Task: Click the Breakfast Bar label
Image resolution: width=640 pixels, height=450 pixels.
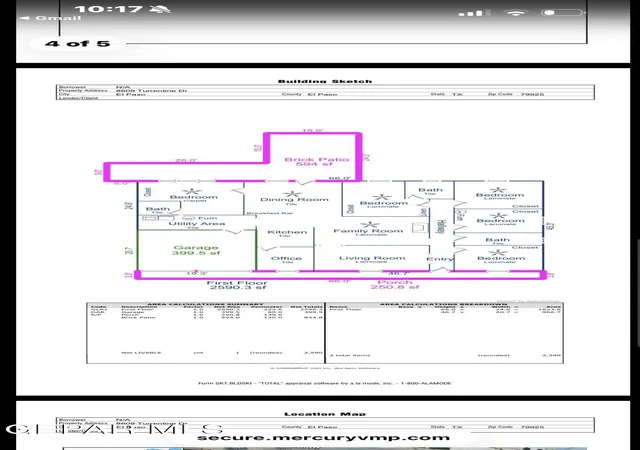Action: pyautogui.click(x=270, y=213)
